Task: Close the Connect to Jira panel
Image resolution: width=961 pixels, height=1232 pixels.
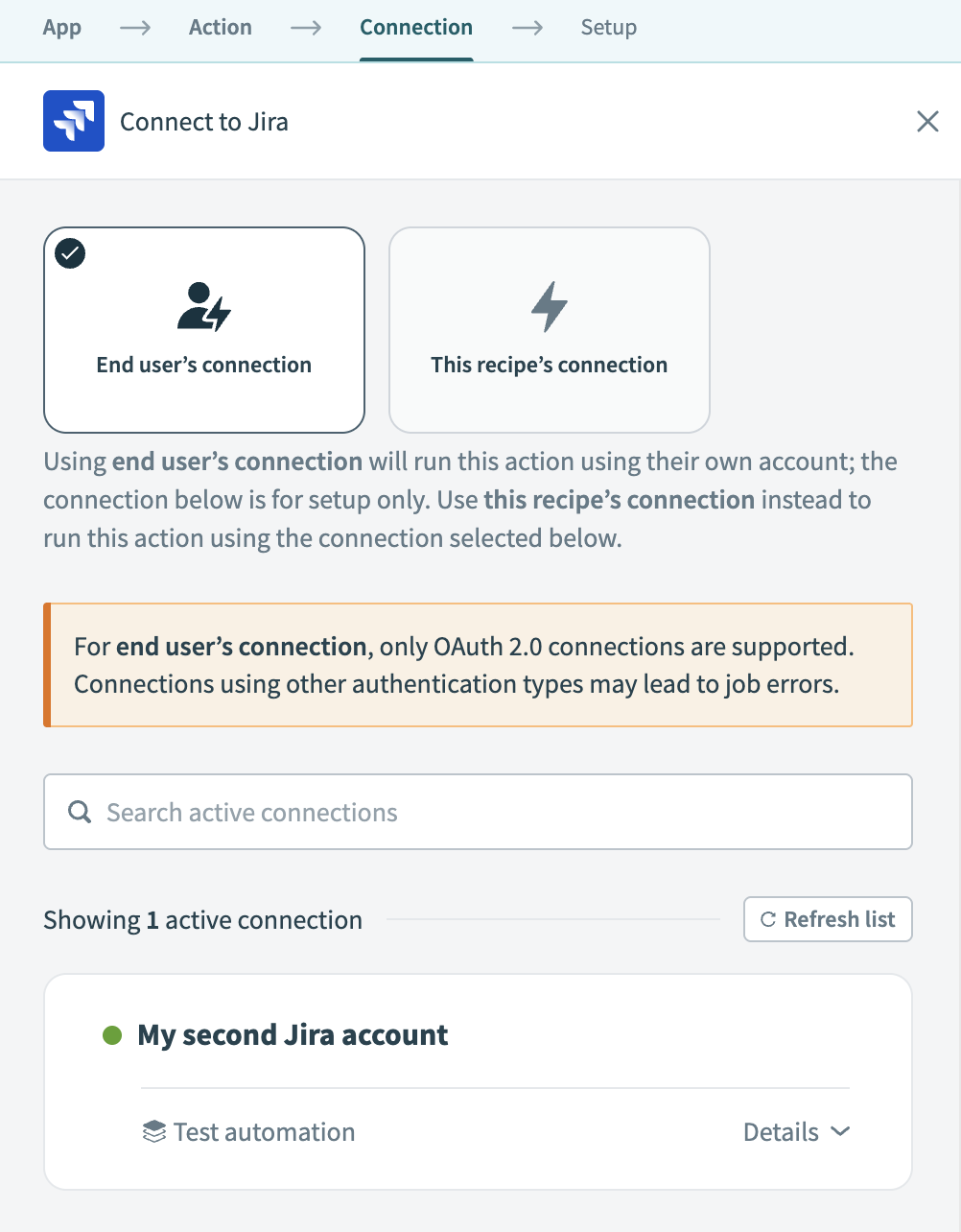Action: (x=927, y=122)
